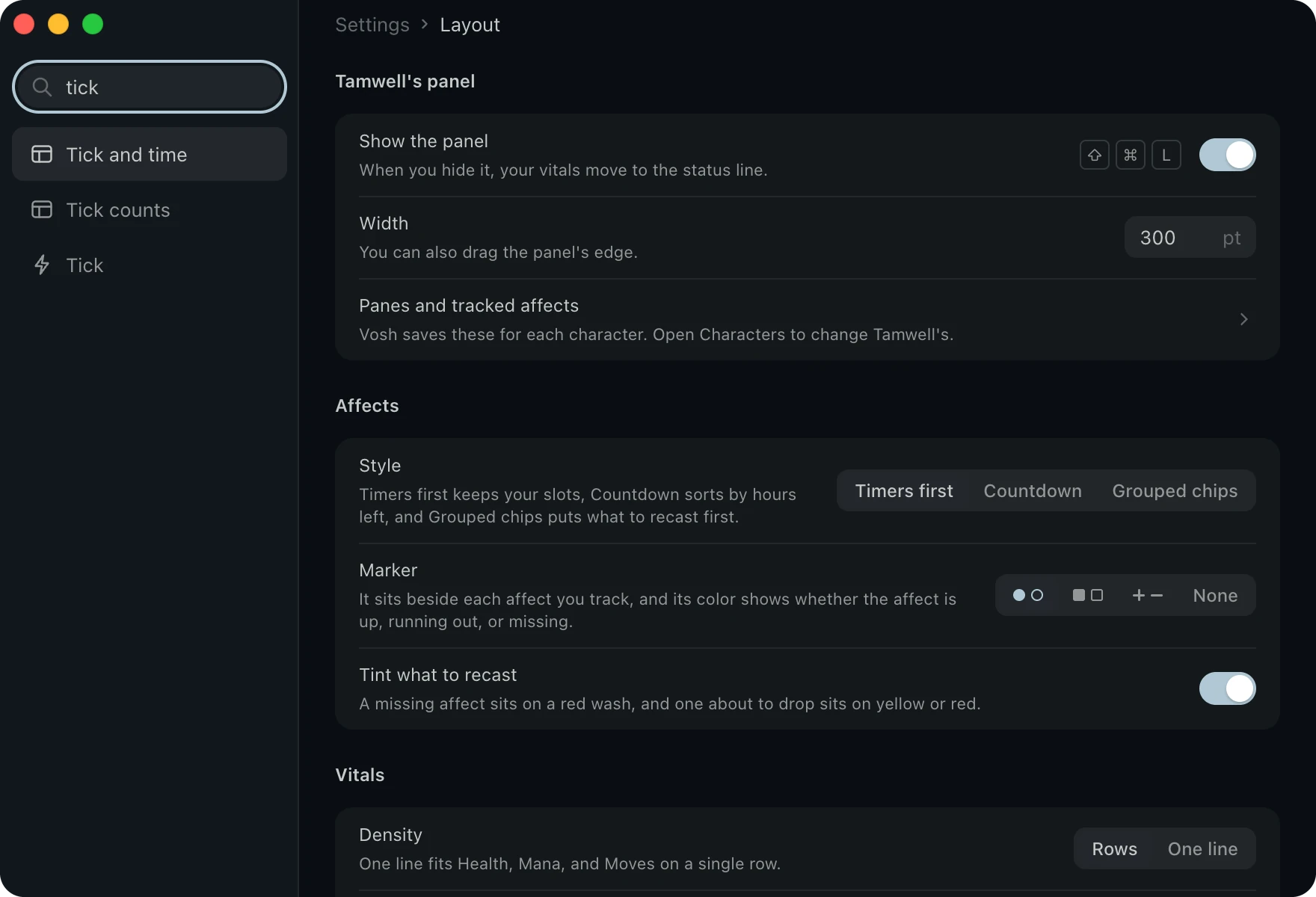Click the Style setting label

coord(380,466)
